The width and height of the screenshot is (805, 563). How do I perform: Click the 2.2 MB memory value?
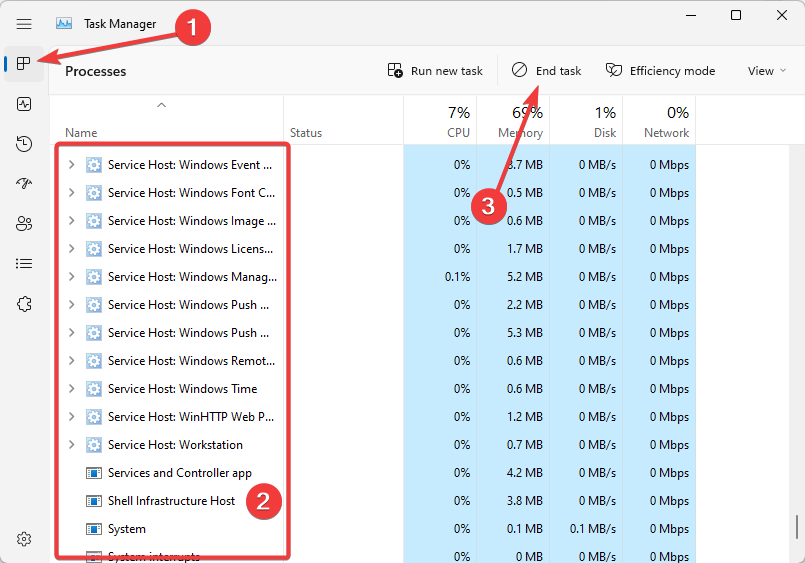(525, 305)
